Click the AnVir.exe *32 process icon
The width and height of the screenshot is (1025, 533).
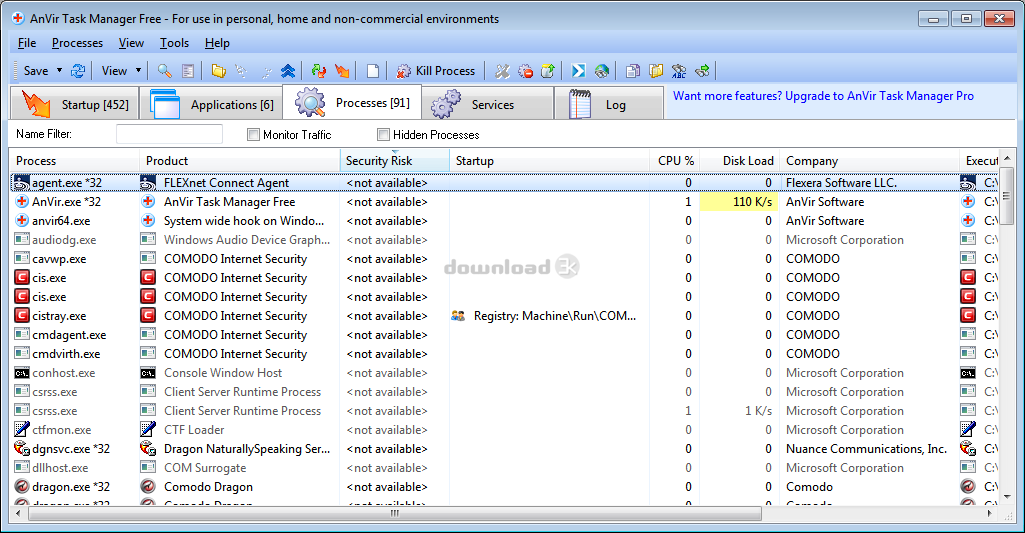(x=22, y=201)
